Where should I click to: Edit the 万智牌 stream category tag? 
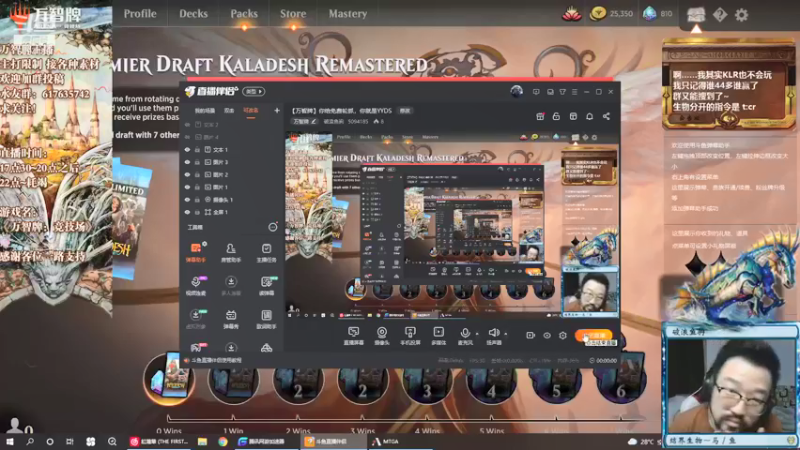coord(305,121)
